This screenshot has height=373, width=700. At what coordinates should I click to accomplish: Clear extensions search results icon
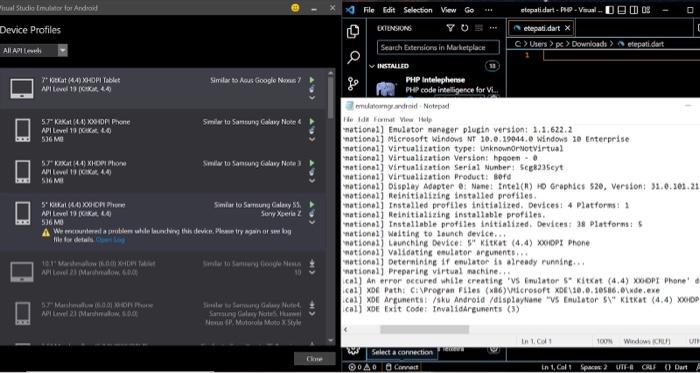pyautogui.click(x=479, y=28)
